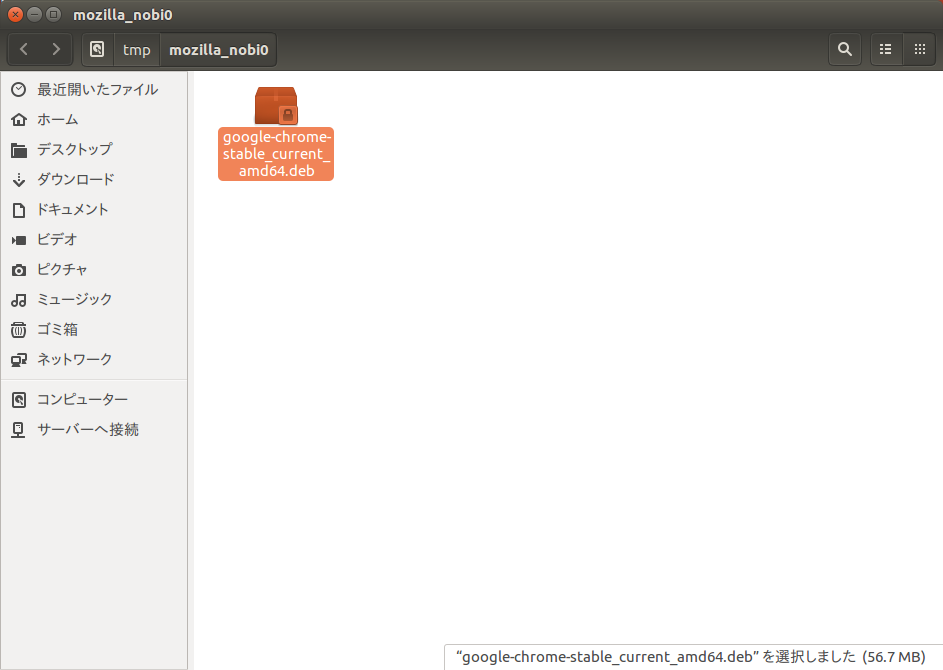Screen dimensions: 943x670
Task: Click the Music note icon in sidebar
Action: click(x=19, y=300)
